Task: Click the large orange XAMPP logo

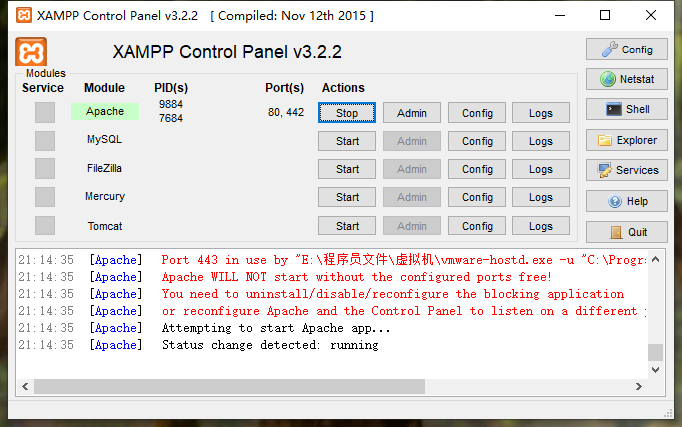Action: [31, 52]
